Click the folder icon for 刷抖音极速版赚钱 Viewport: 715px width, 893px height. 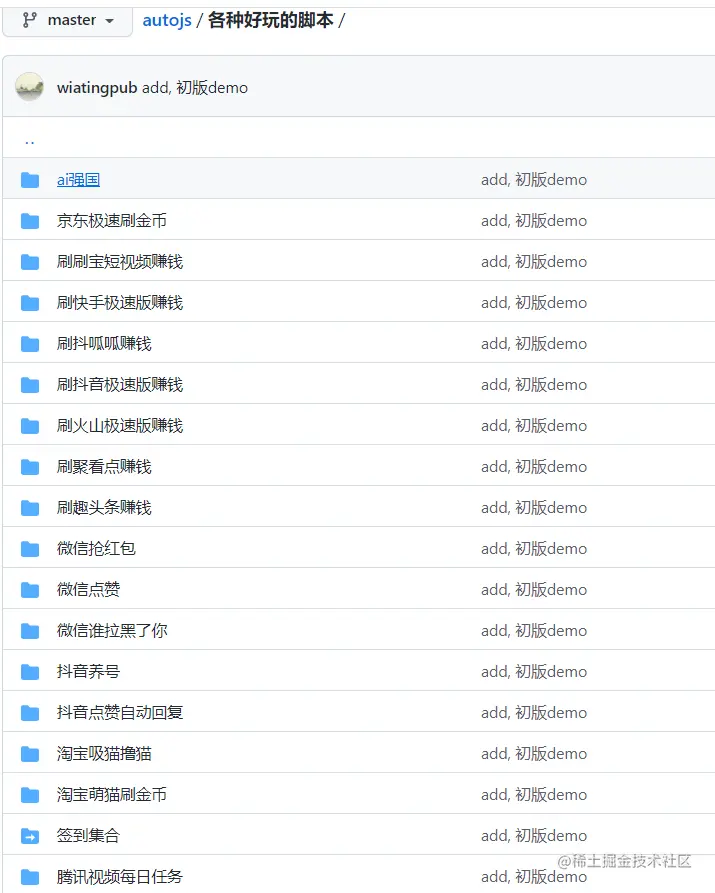click(30, 385)
